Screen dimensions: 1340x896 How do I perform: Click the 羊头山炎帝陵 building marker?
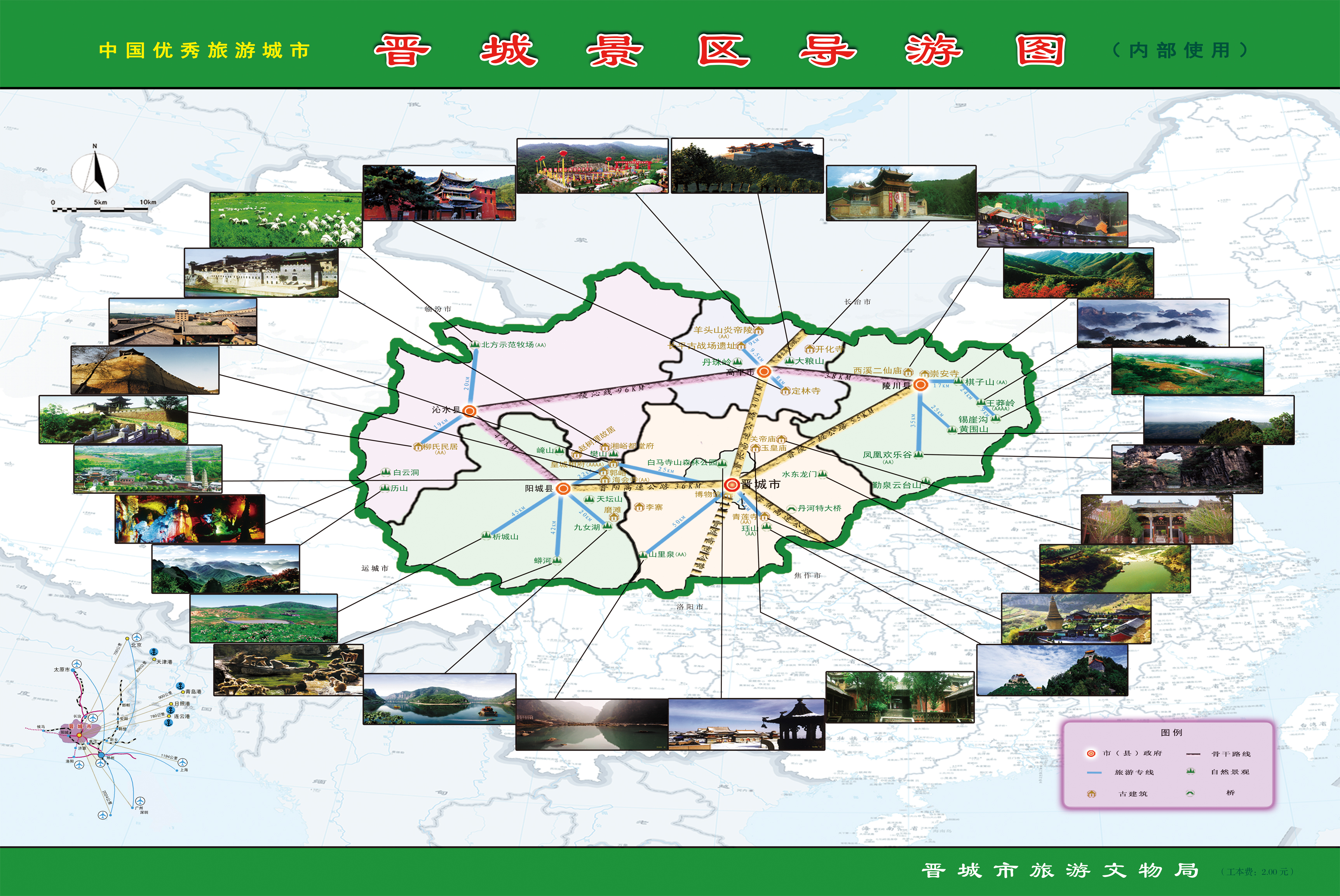pos(759,330)
